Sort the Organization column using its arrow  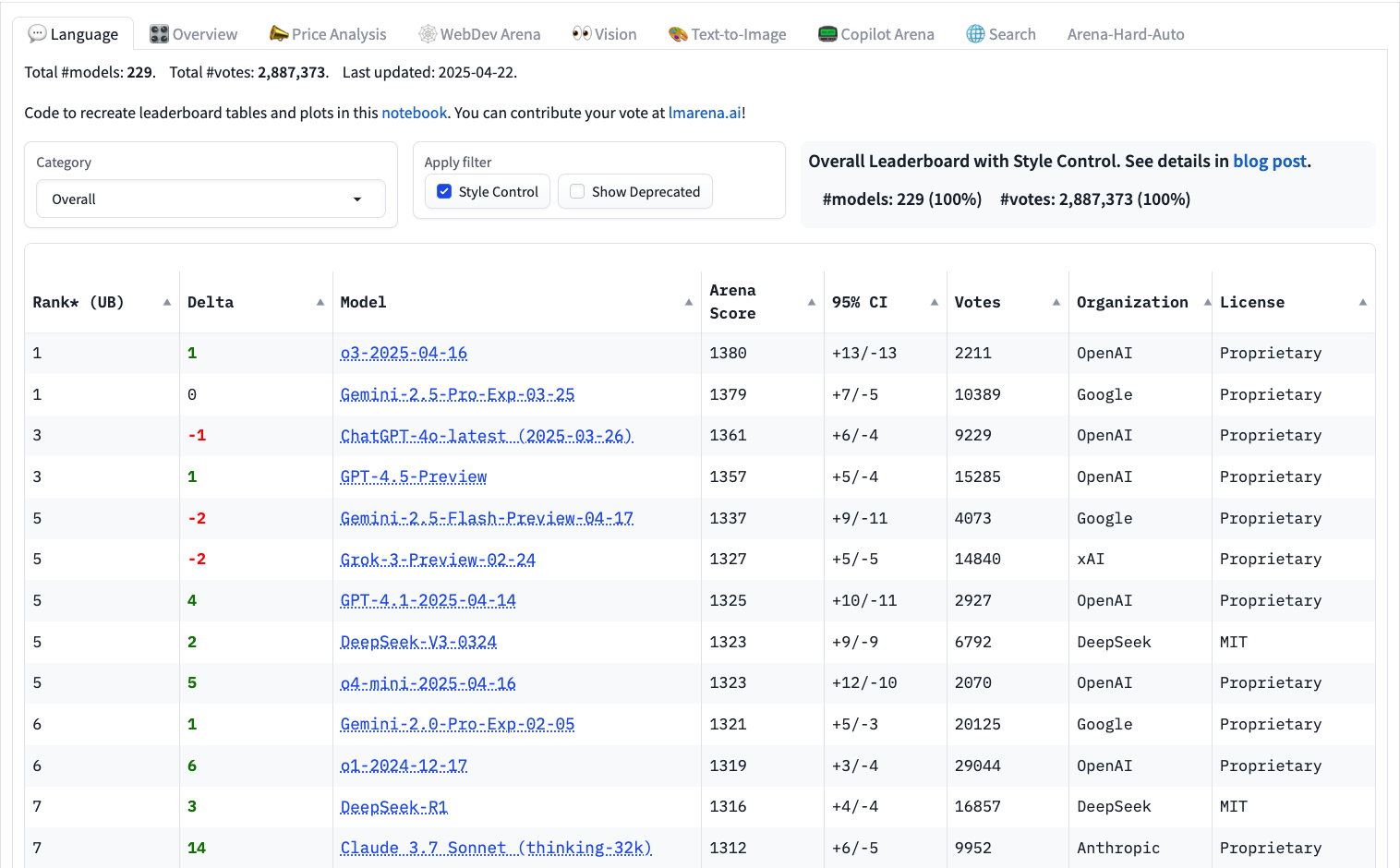[1208, 302]
